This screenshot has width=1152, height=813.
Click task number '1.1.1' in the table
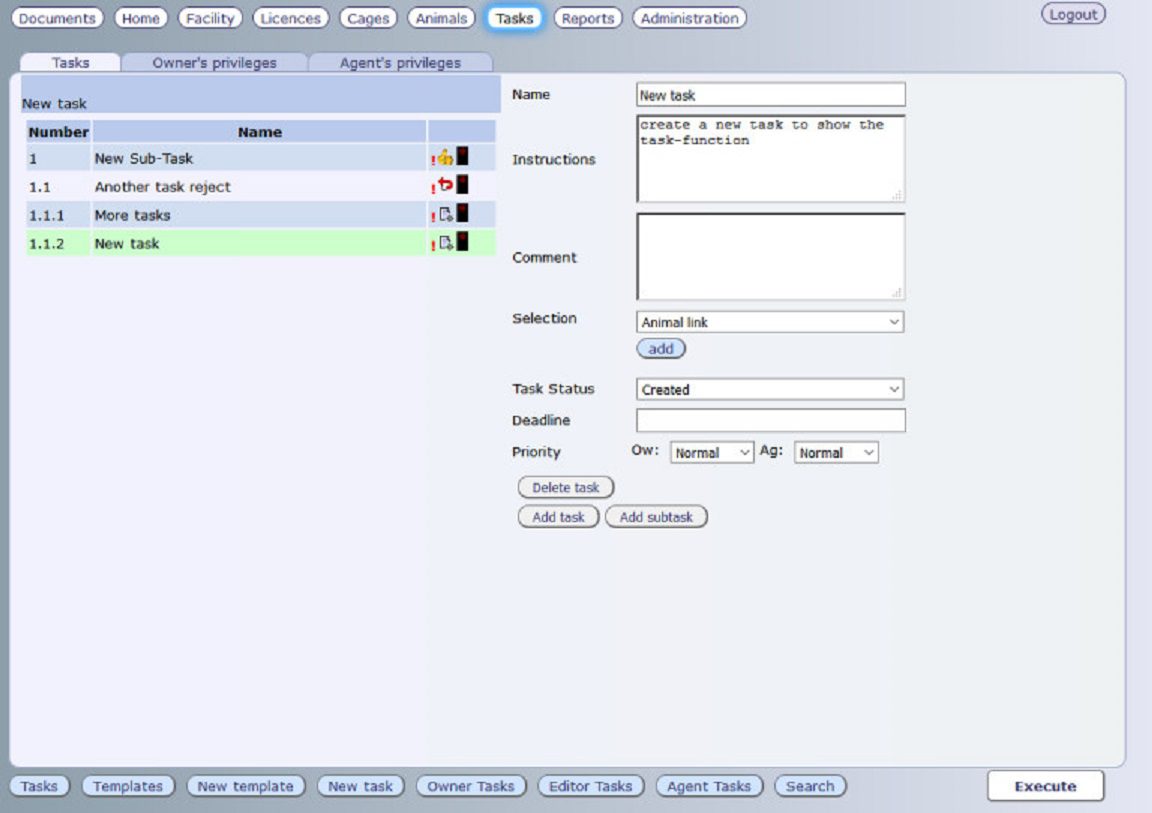(46, 215)
